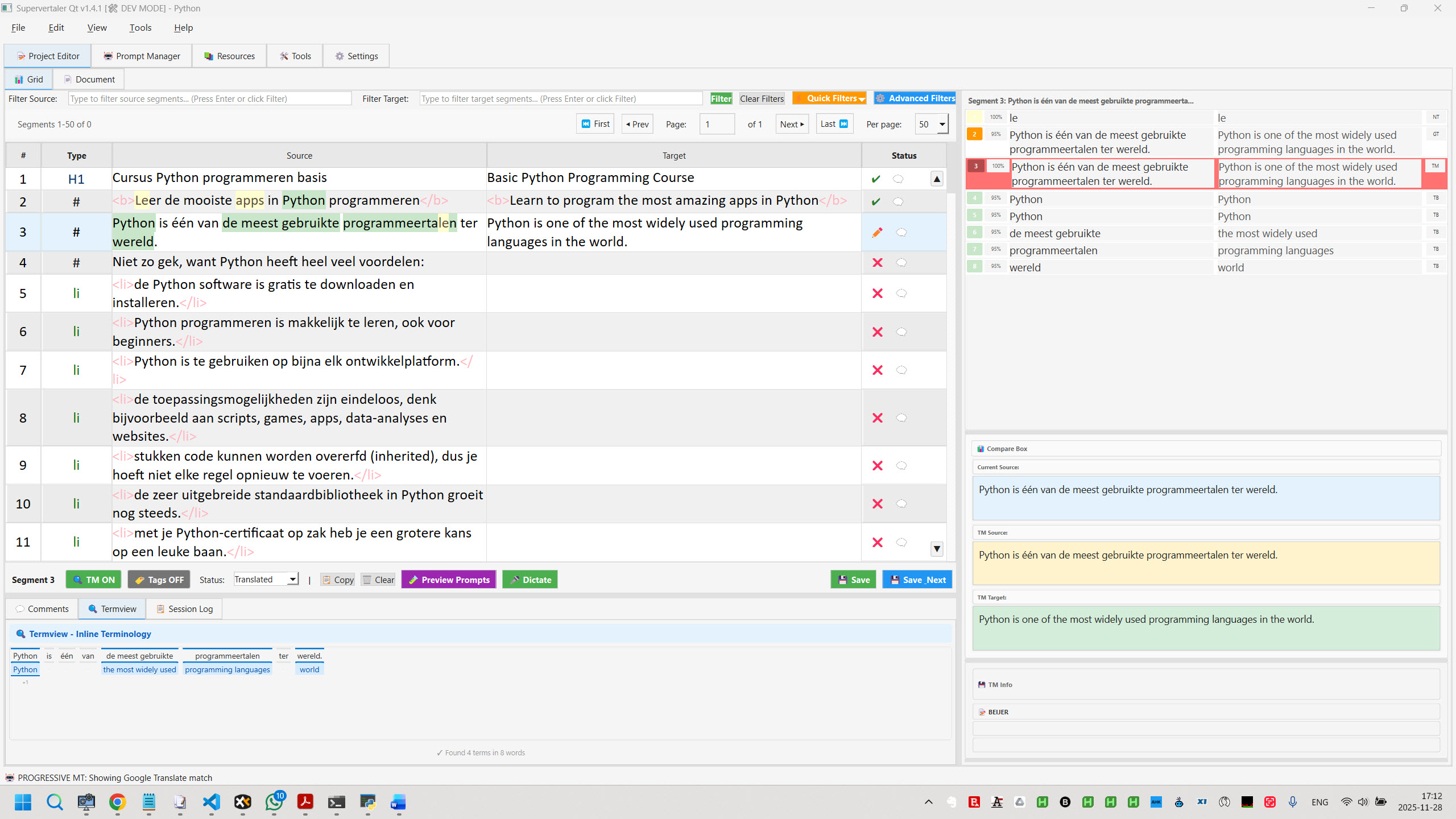The image size is (1456, 819).
Task: Click the red X status icon on segment 4
Action: pos(877,263)
